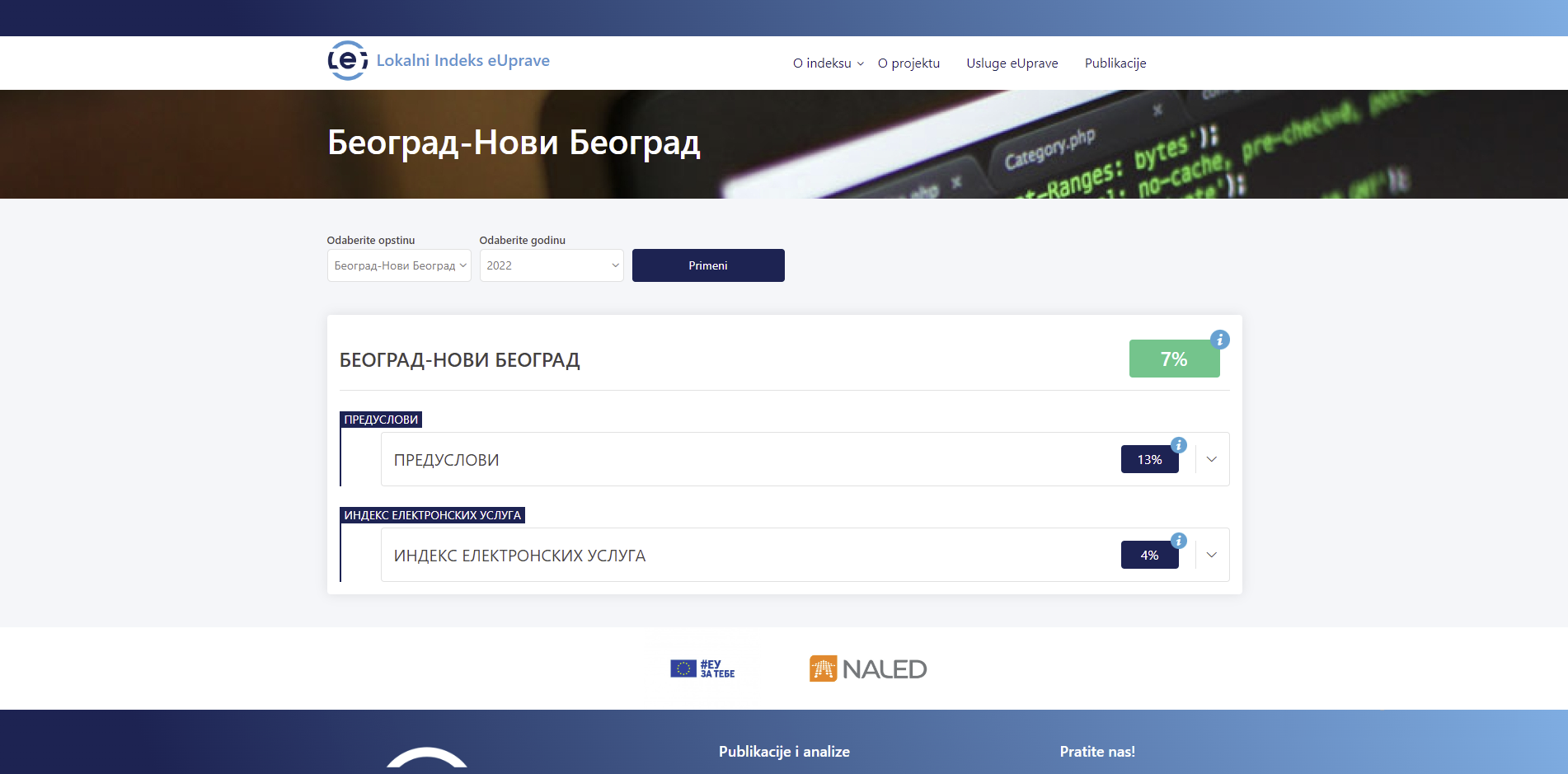The height and width of the screenshot is (774, 1568).
Task: Click the Odaberite godinu label
Action: [523, 240]
